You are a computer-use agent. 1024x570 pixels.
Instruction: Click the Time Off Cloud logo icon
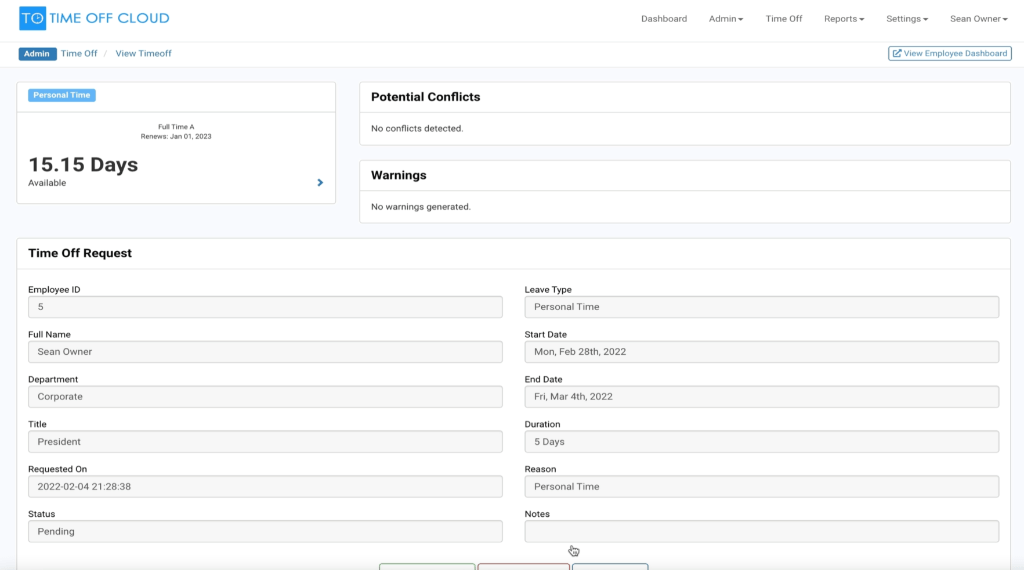click(x=32, y=18)
